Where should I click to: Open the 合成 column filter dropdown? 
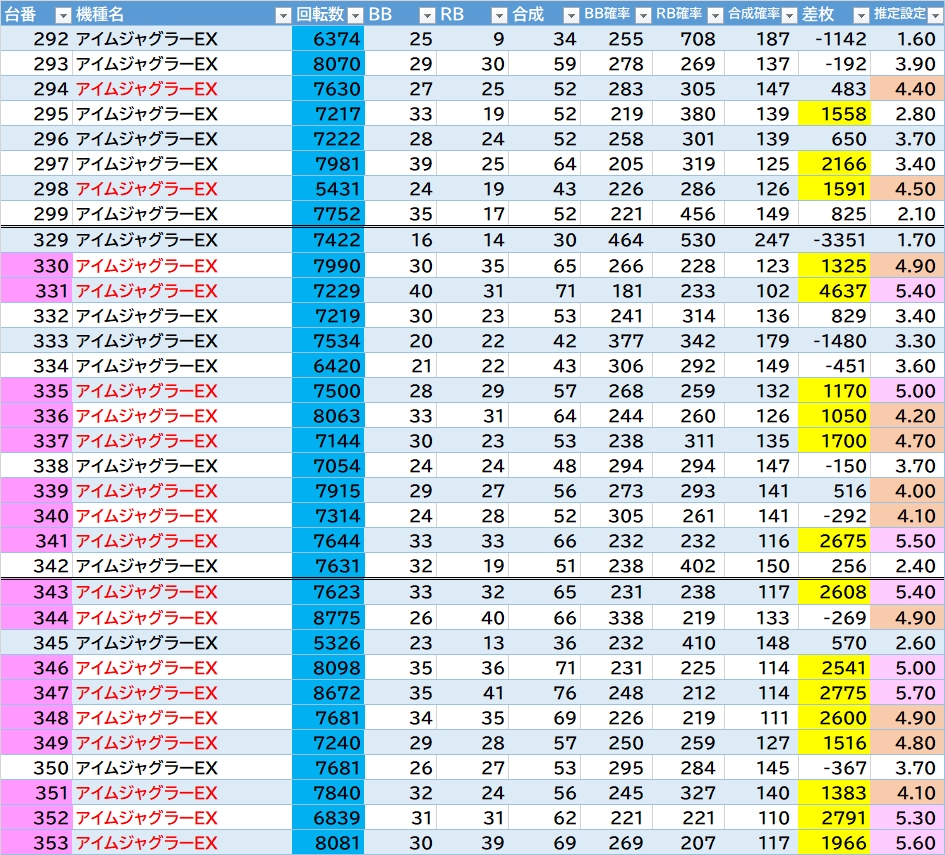571,15
